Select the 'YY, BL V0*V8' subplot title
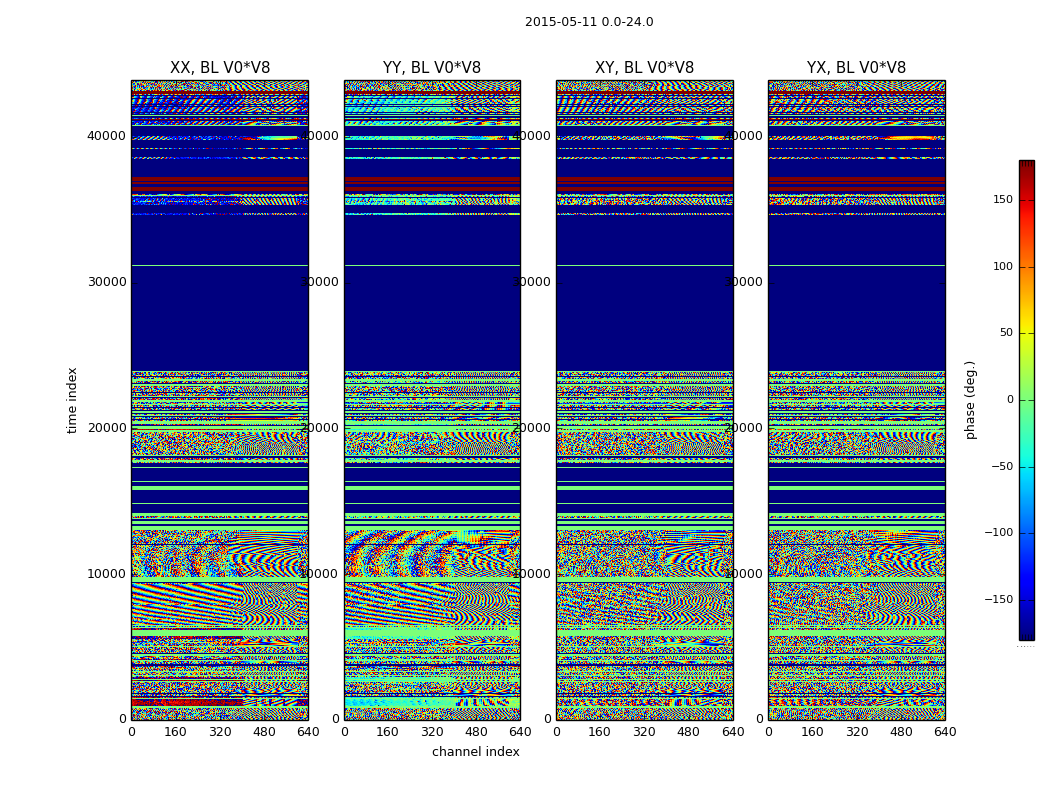Image resolution: width=1050 pixels, height=800 pixels. [432, 68]
